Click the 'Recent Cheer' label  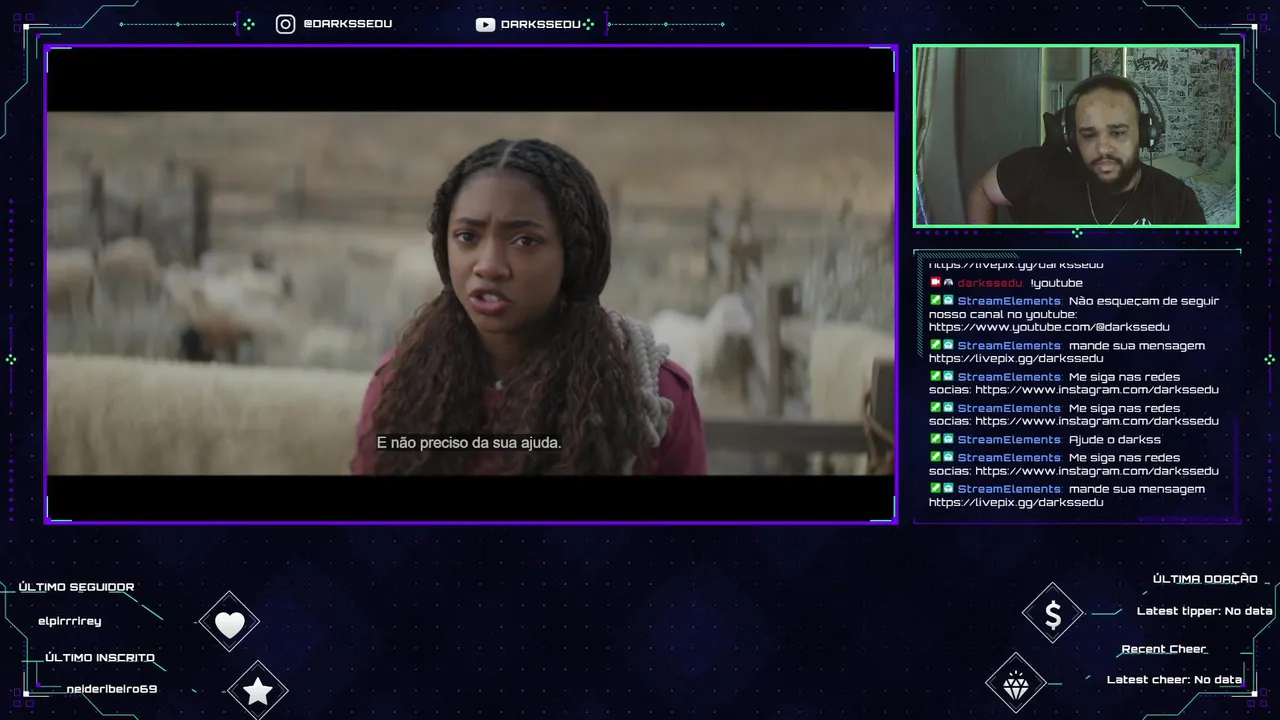coord(1164,649)
